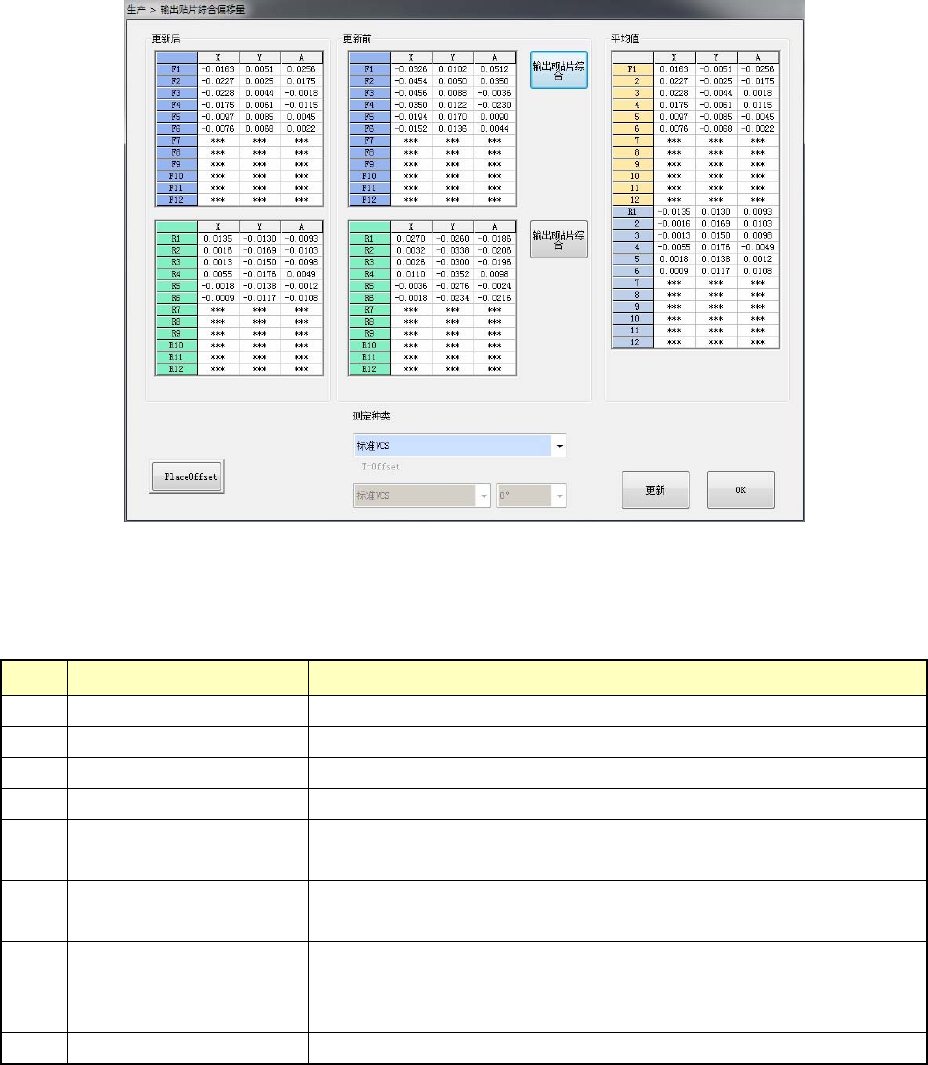The width and height of the screenshot is (928, 1065).
Task: Select -0.0117 cell in 更新后 R6 row
Action: pos(260,298)
